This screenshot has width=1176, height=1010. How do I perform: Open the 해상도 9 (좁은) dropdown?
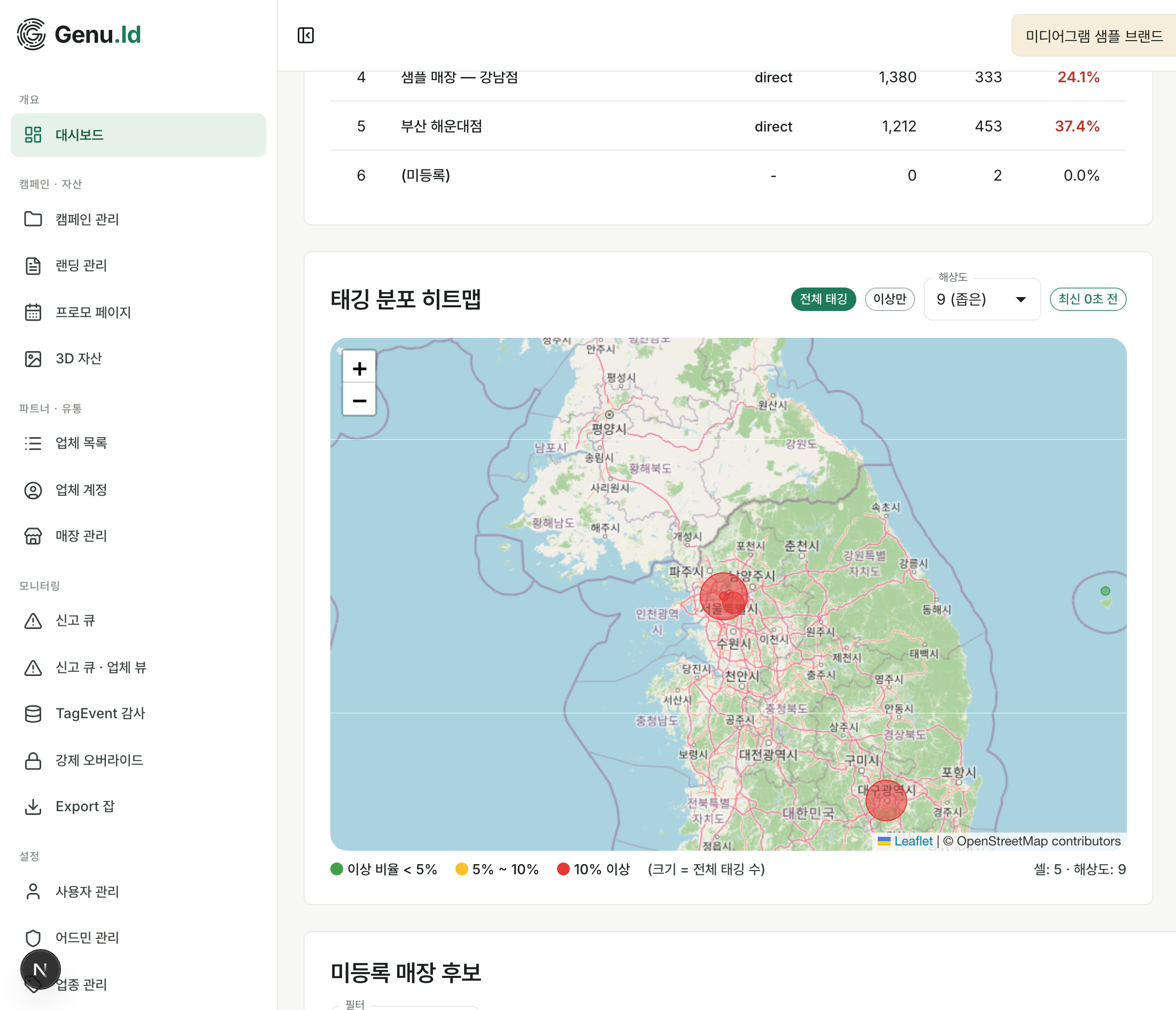point(982,299)
